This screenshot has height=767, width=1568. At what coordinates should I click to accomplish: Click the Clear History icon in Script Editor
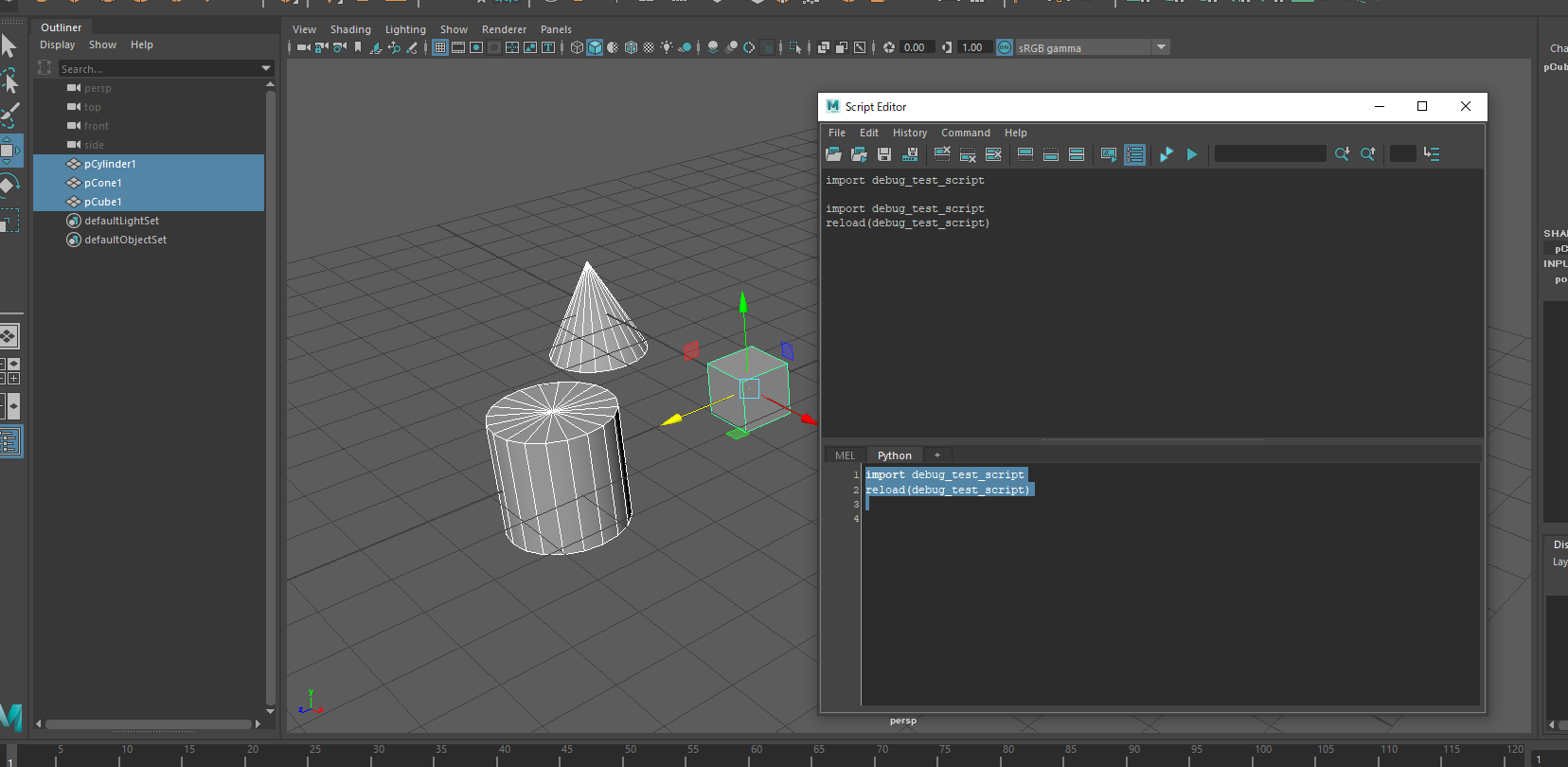(942, 154)
